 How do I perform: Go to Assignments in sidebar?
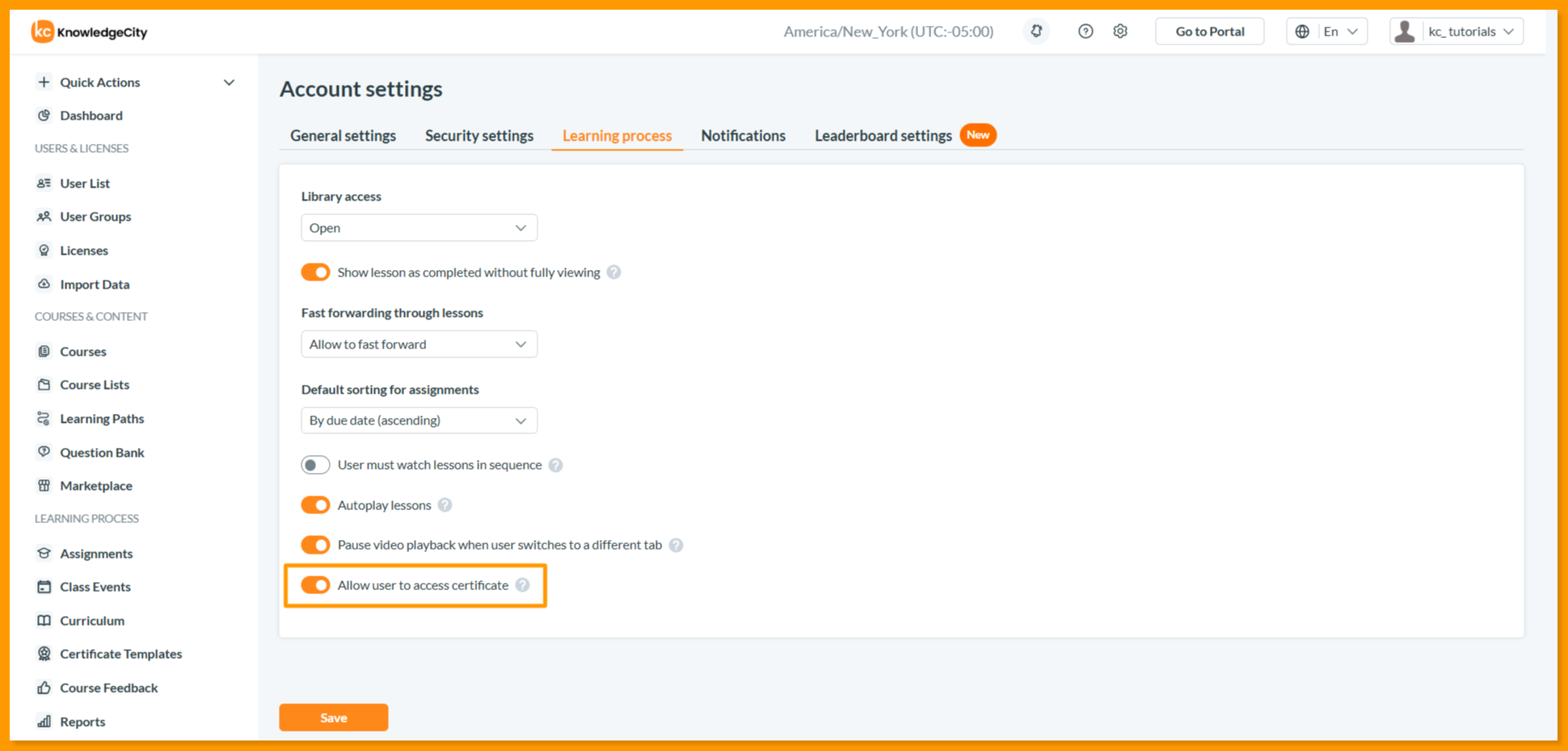[x=95, y=554]
